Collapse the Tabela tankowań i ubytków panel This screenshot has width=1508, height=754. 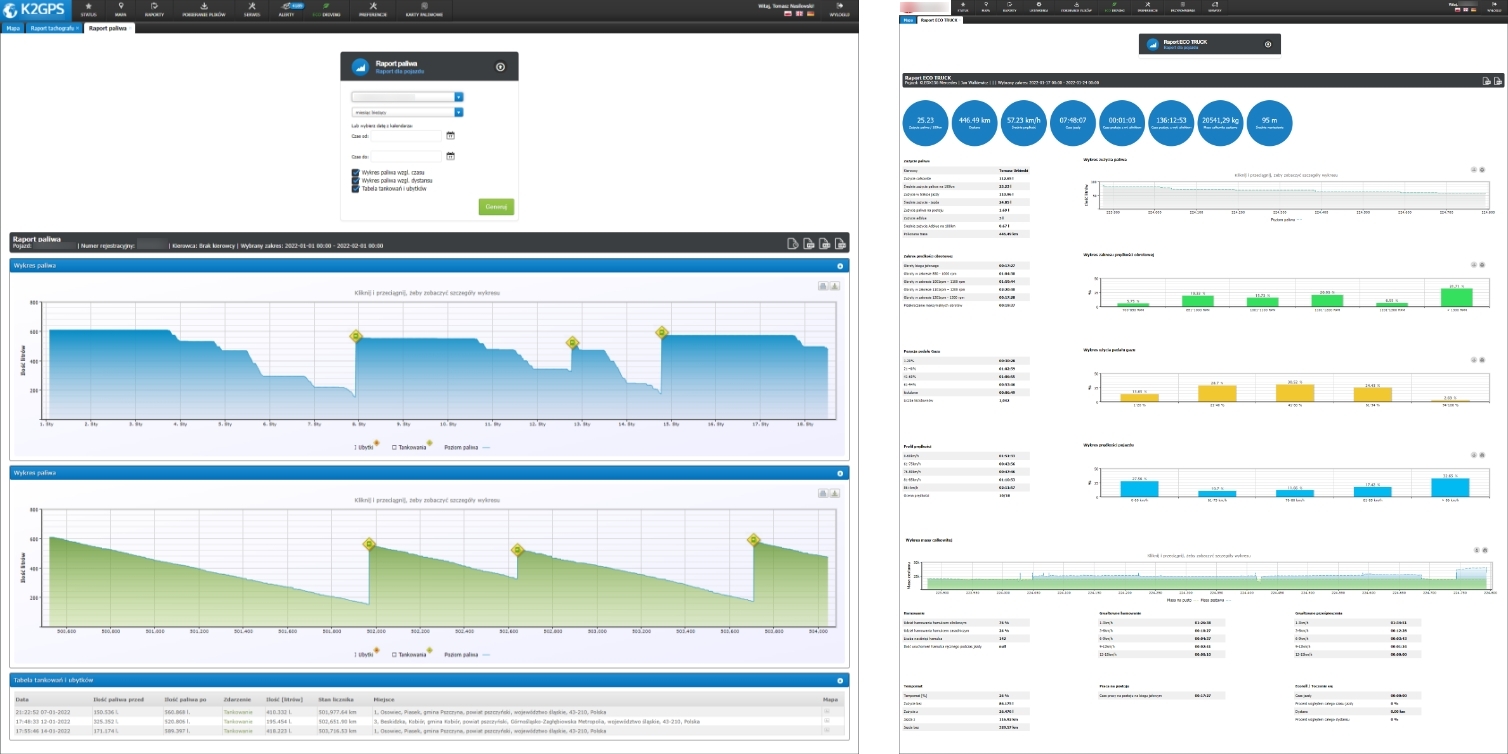click(840, 680)
